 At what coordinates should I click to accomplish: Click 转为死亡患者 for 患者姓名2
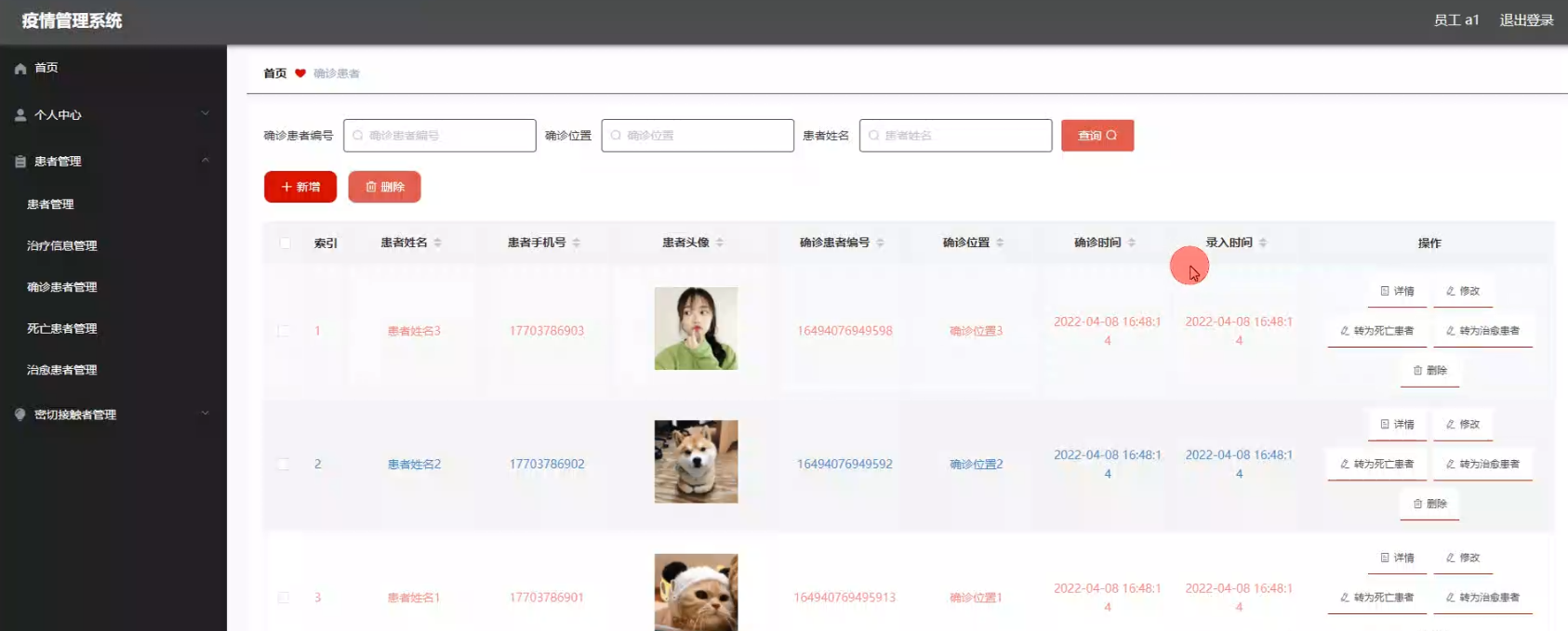[1377, 464]
